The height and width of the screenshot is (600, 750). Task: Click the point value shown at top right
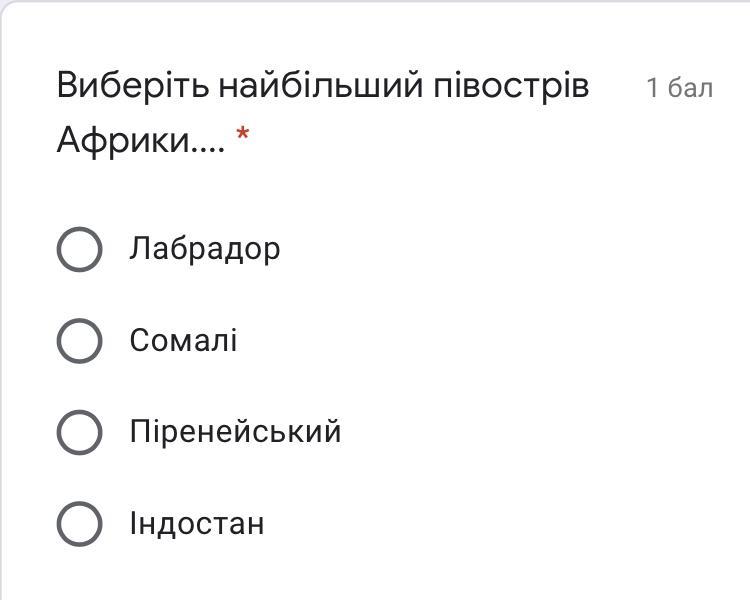click(679, 88)
